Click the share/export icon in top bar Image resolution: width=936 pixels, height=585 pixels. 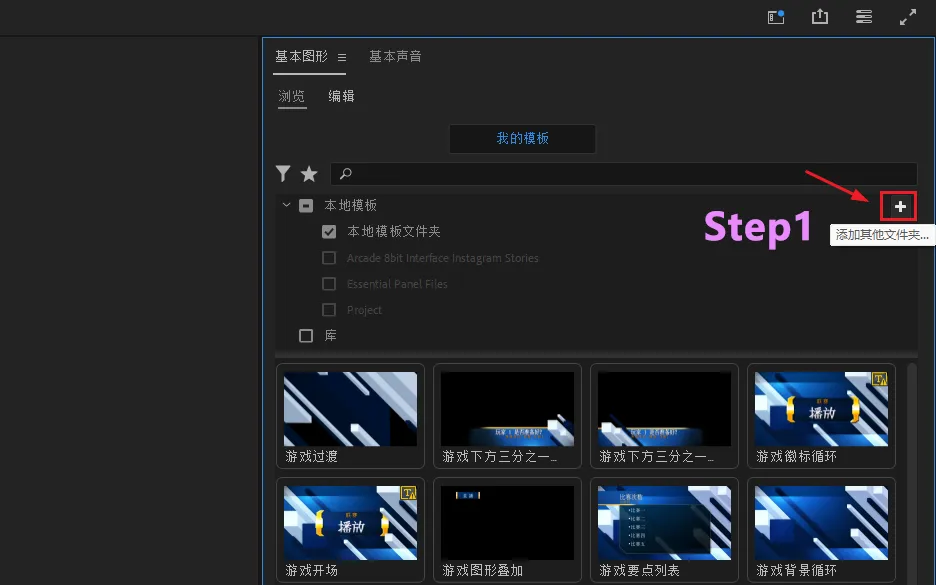point(820,17)
